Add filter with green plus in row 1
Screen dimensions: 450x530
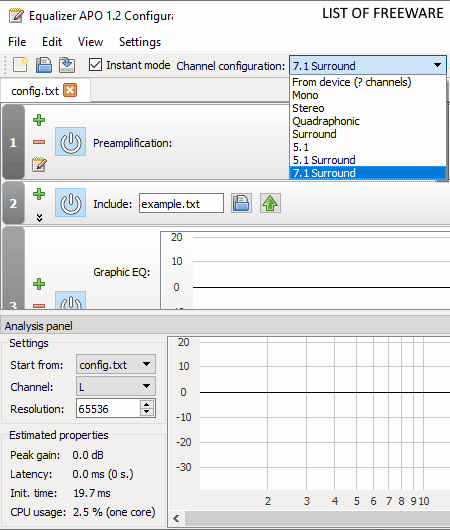[39, 120]
